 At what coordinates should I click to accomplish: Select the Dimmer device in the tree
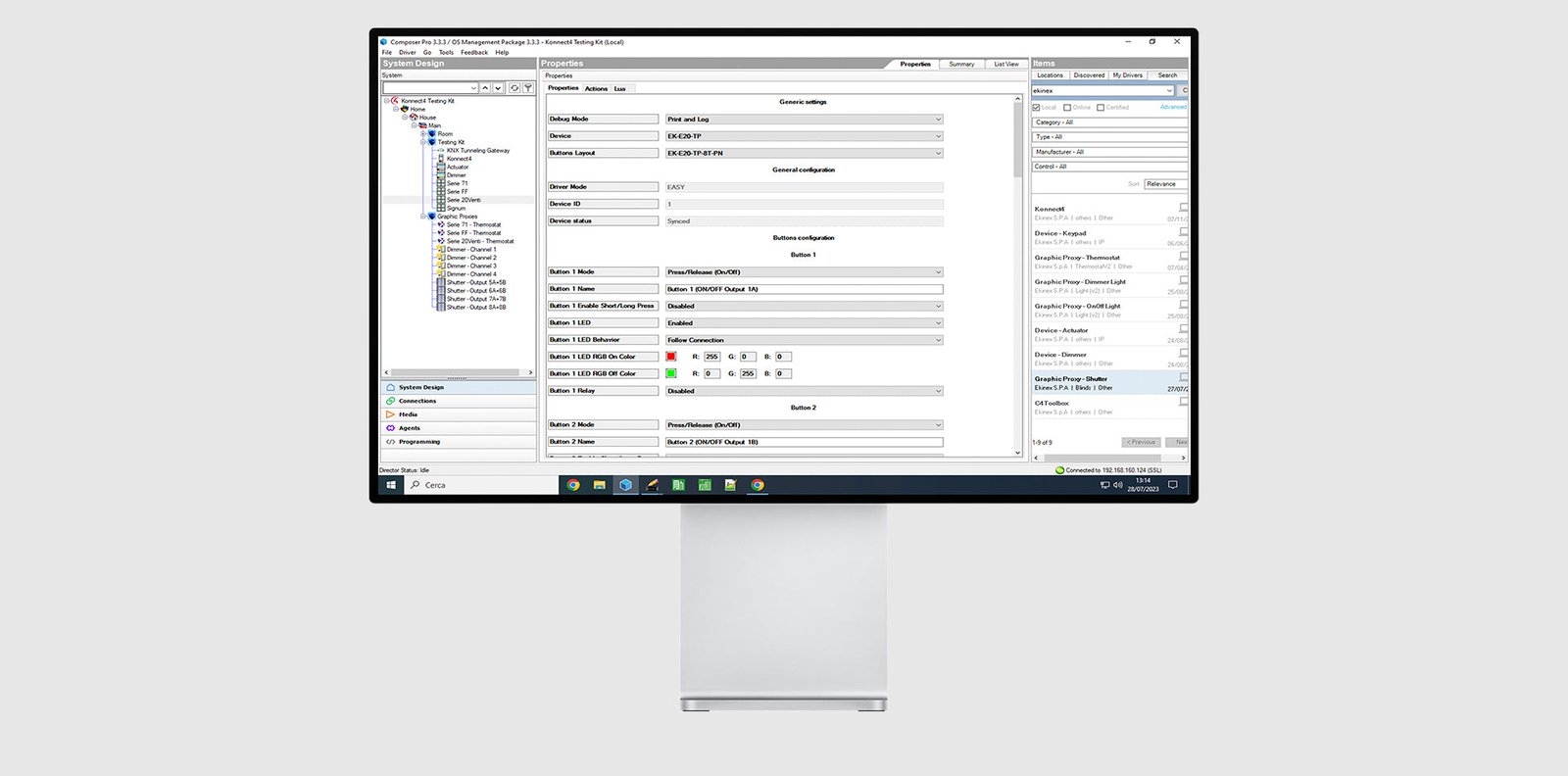tap(457, 175)
